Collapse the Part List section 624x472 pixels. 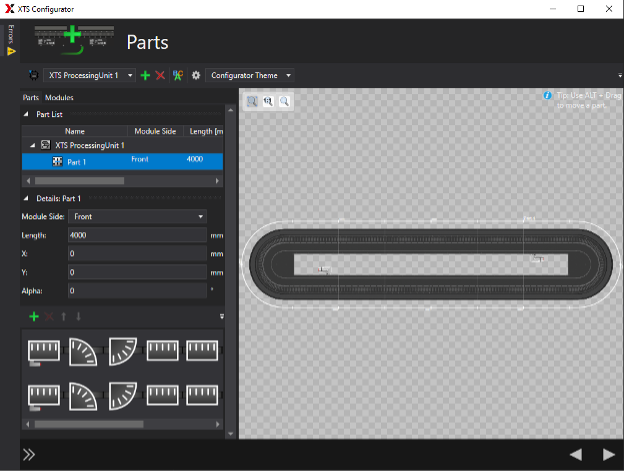[x=26, y=114]
